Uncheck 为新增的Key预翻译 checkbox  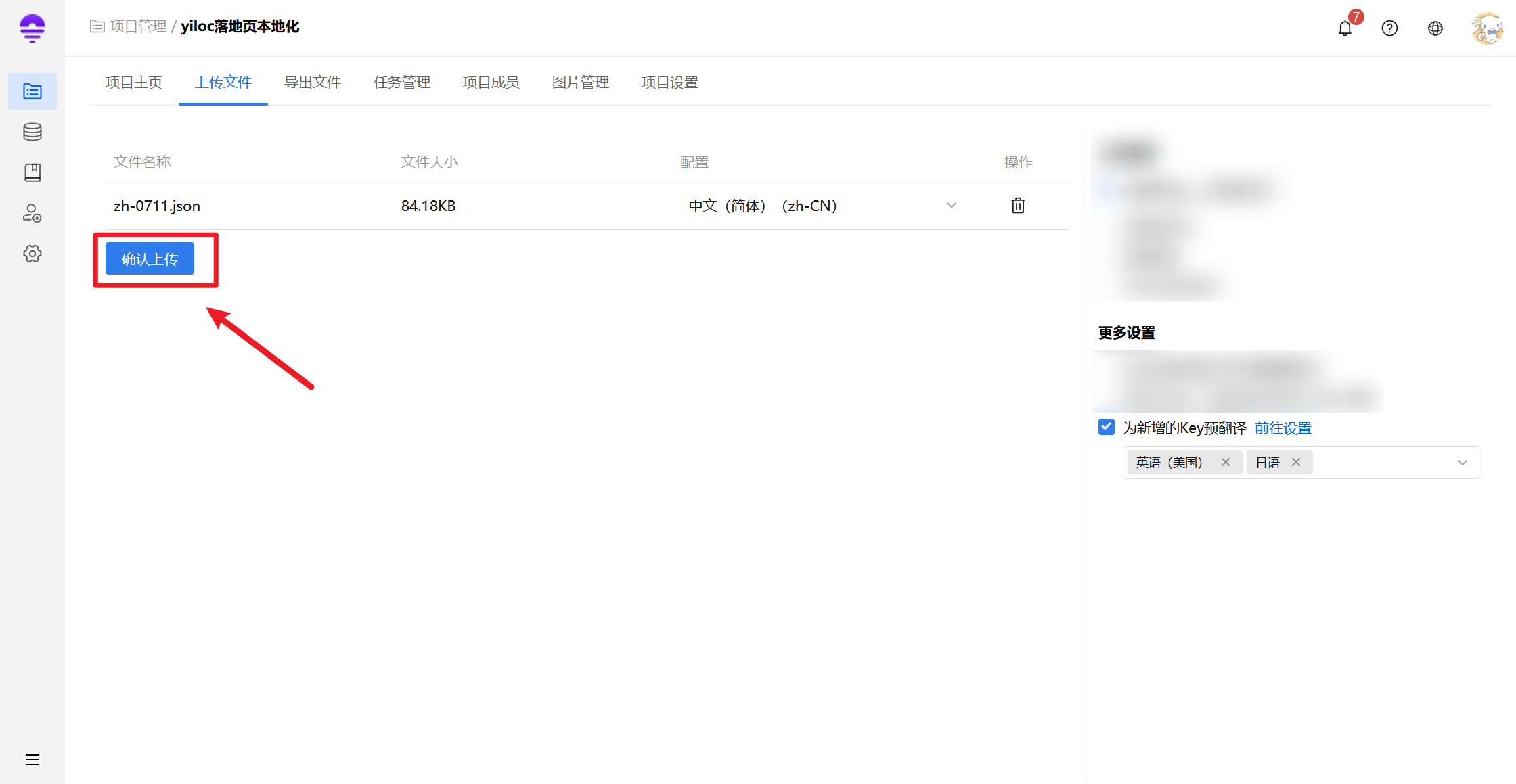(x=1107, y=427)
